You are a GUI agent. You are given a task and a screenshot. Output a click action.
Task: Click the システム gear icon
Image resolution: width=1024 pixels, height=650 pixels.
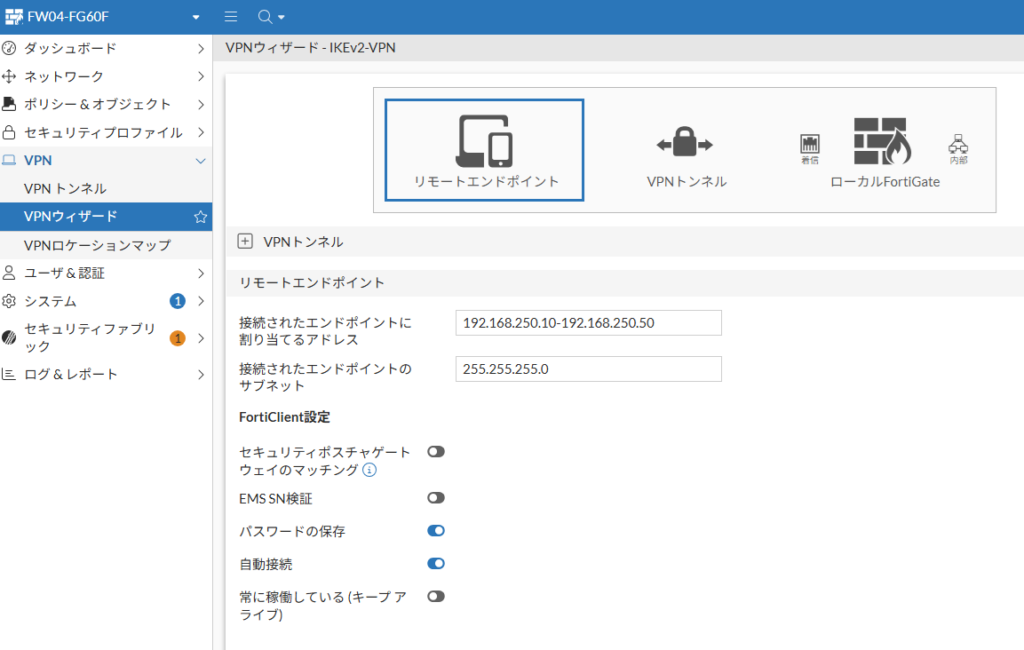[x=9, y=301]
